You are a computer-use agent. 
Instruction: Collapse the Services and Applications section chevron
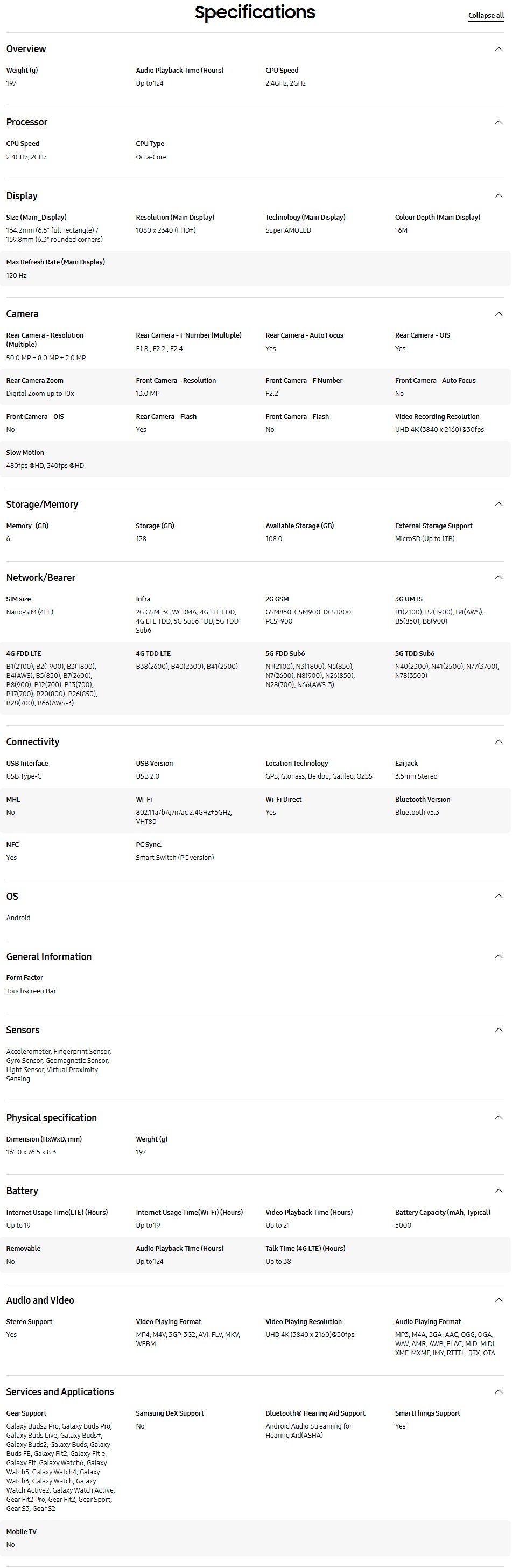tap(499, 1391)
